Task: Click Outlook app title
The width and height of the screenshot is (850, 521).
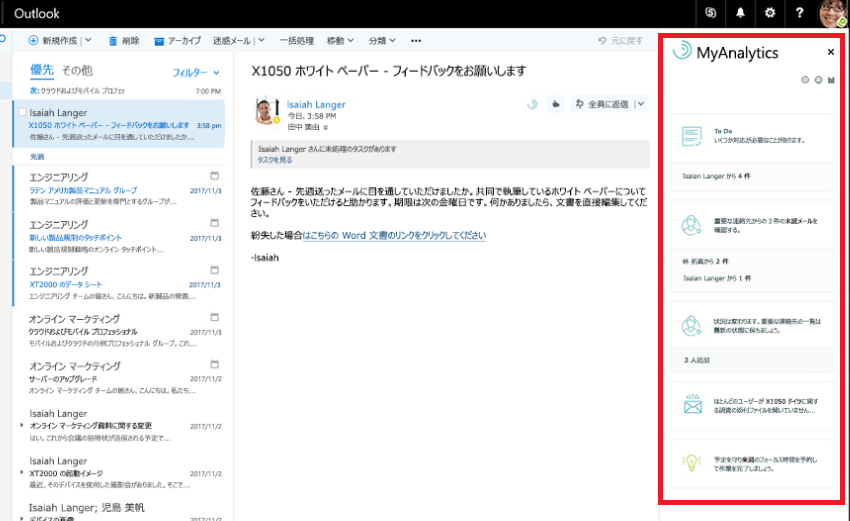Action: point(36,14)
